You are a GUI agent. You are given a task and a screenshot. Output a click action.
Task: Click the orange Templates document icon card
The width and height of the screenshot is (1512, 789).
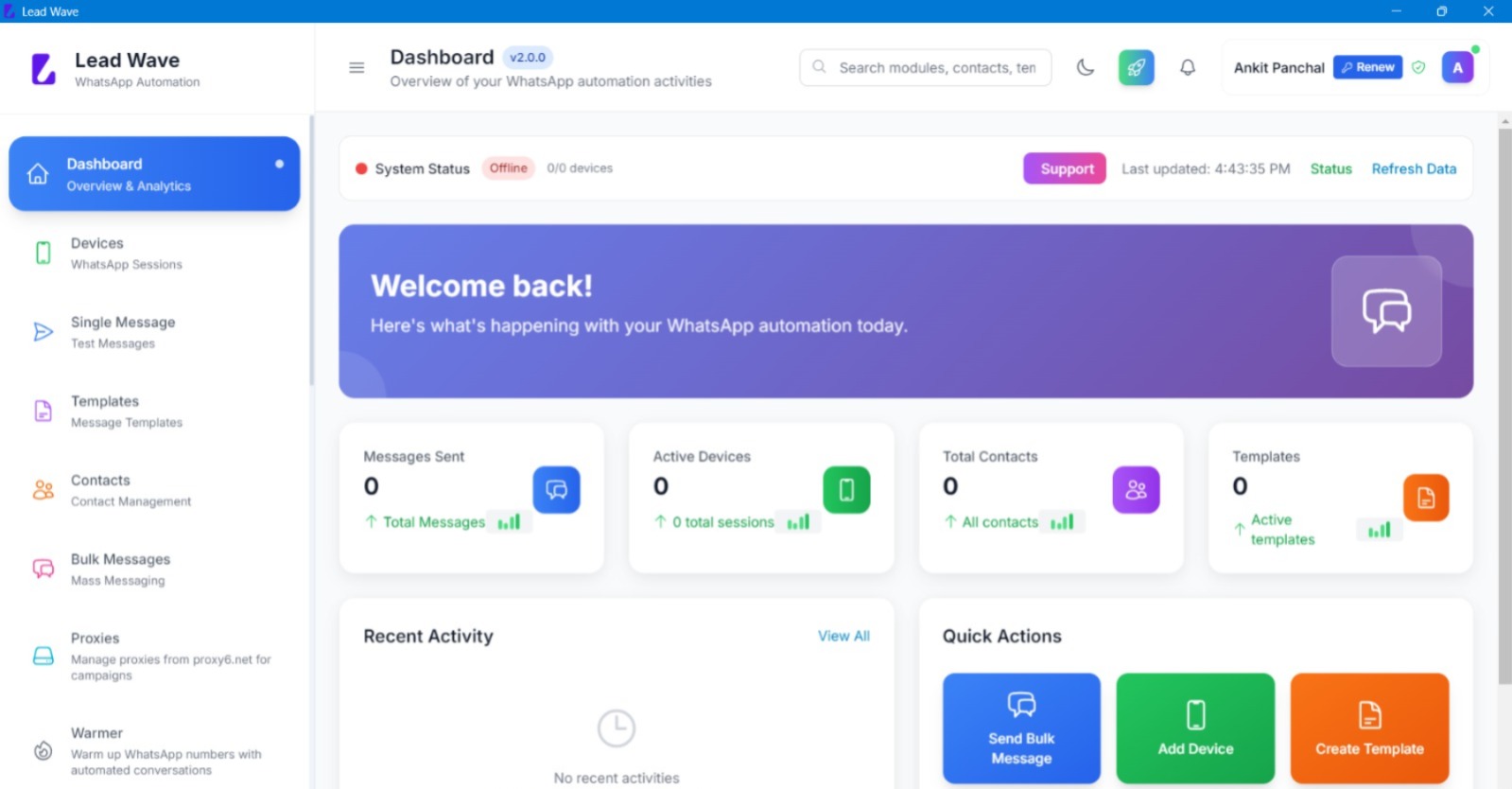click(1426, 498)
